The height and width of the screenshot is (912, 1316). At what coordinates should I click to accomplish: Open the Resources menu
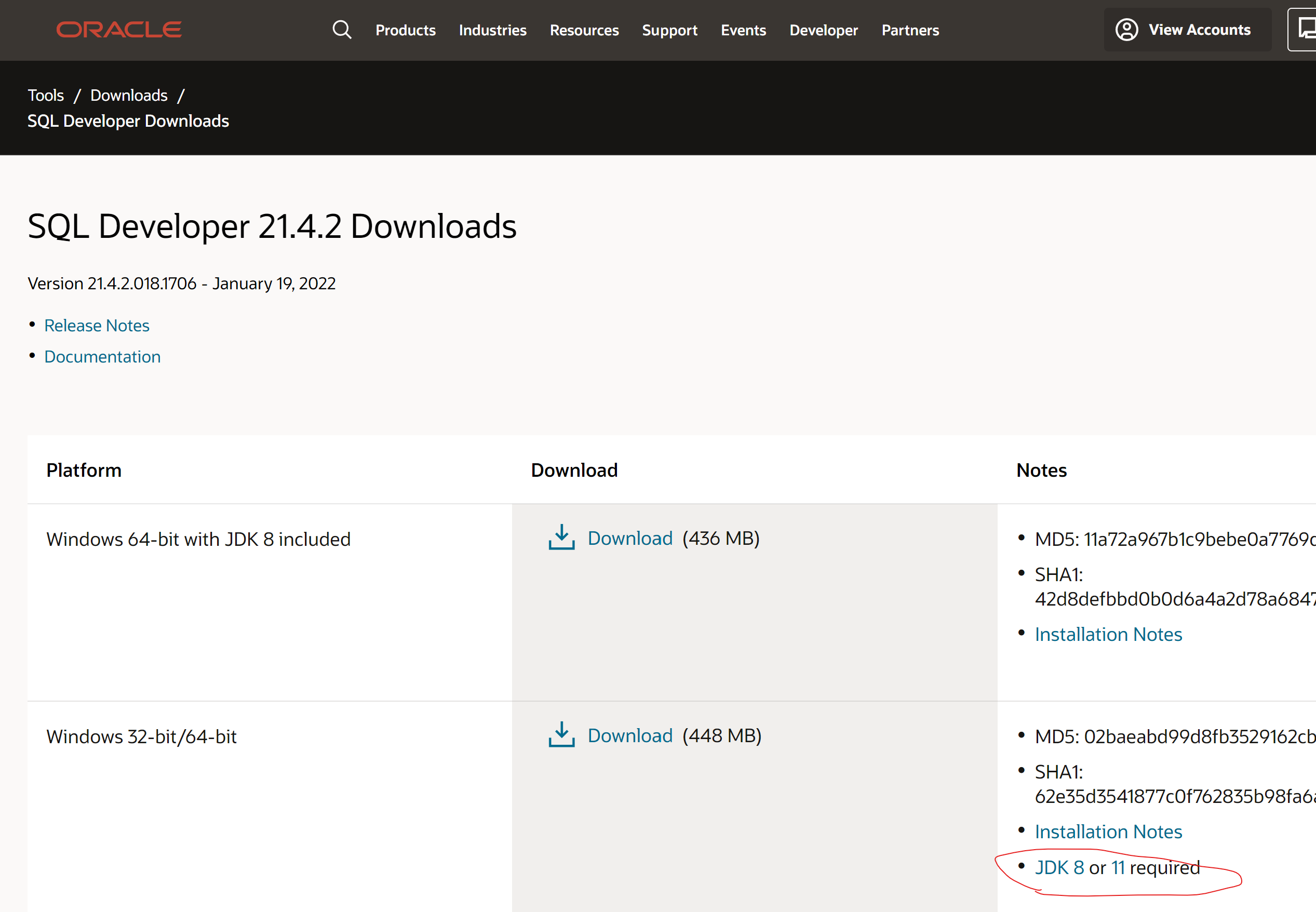pos(584,30)
